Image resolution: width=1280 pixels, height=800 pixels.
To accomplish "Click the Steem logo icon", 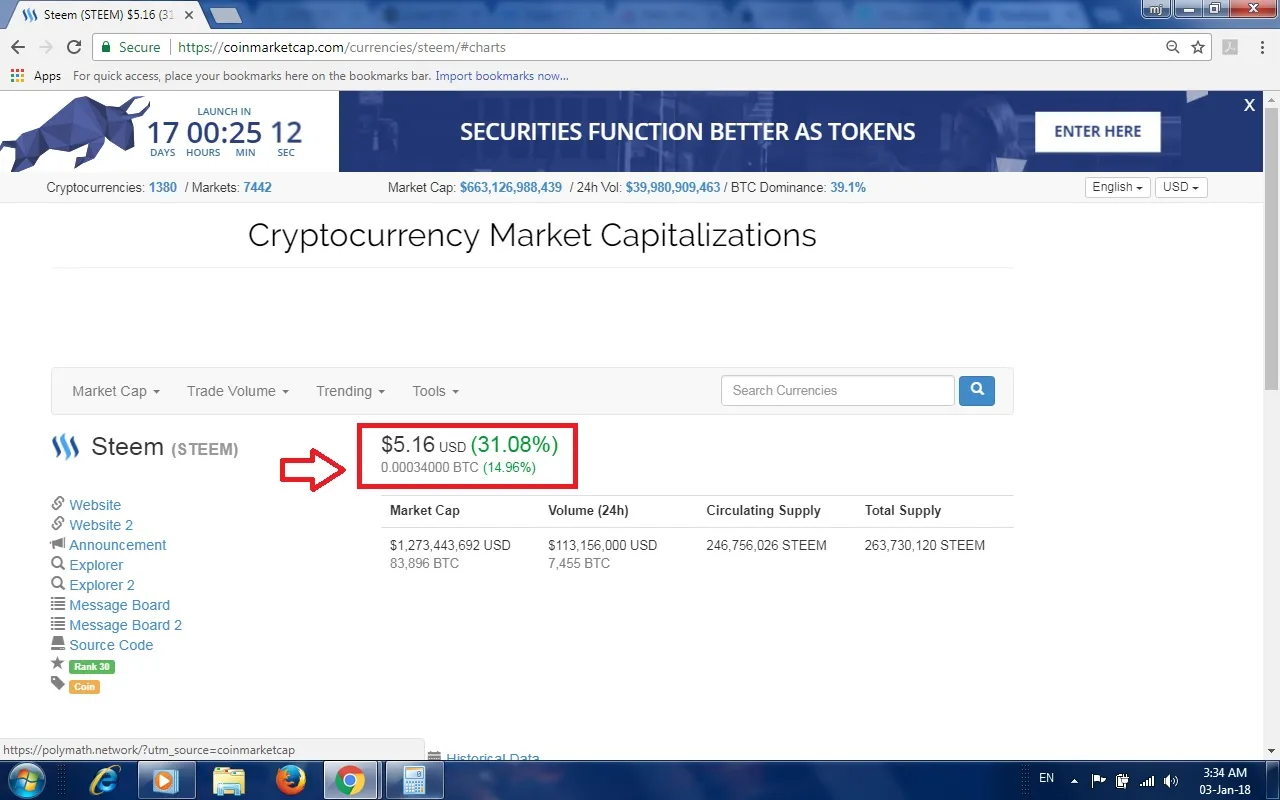I will pyautogui.click(x=65, y=447).
